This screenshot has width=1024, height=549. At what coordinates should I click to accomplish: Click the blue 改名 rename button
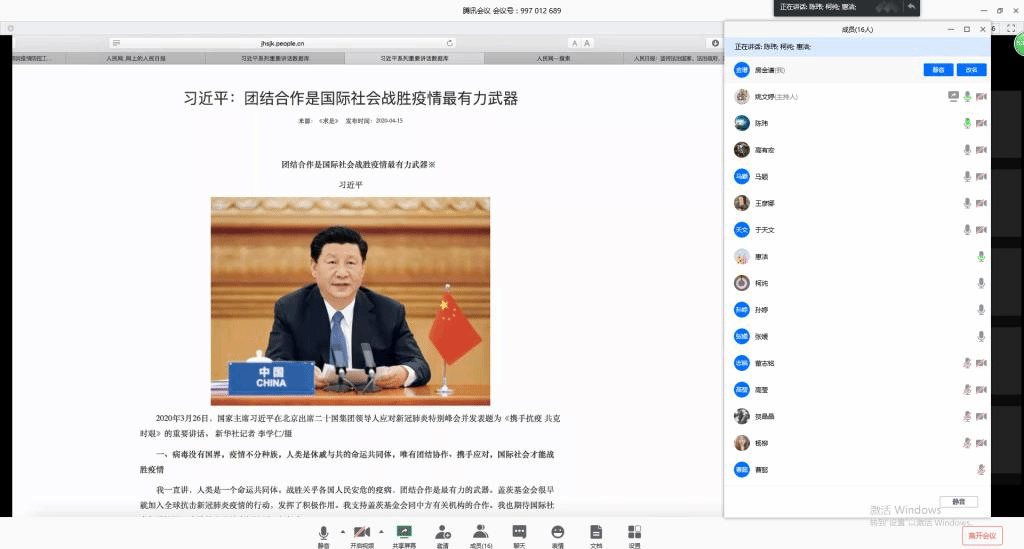pos(970,70)
